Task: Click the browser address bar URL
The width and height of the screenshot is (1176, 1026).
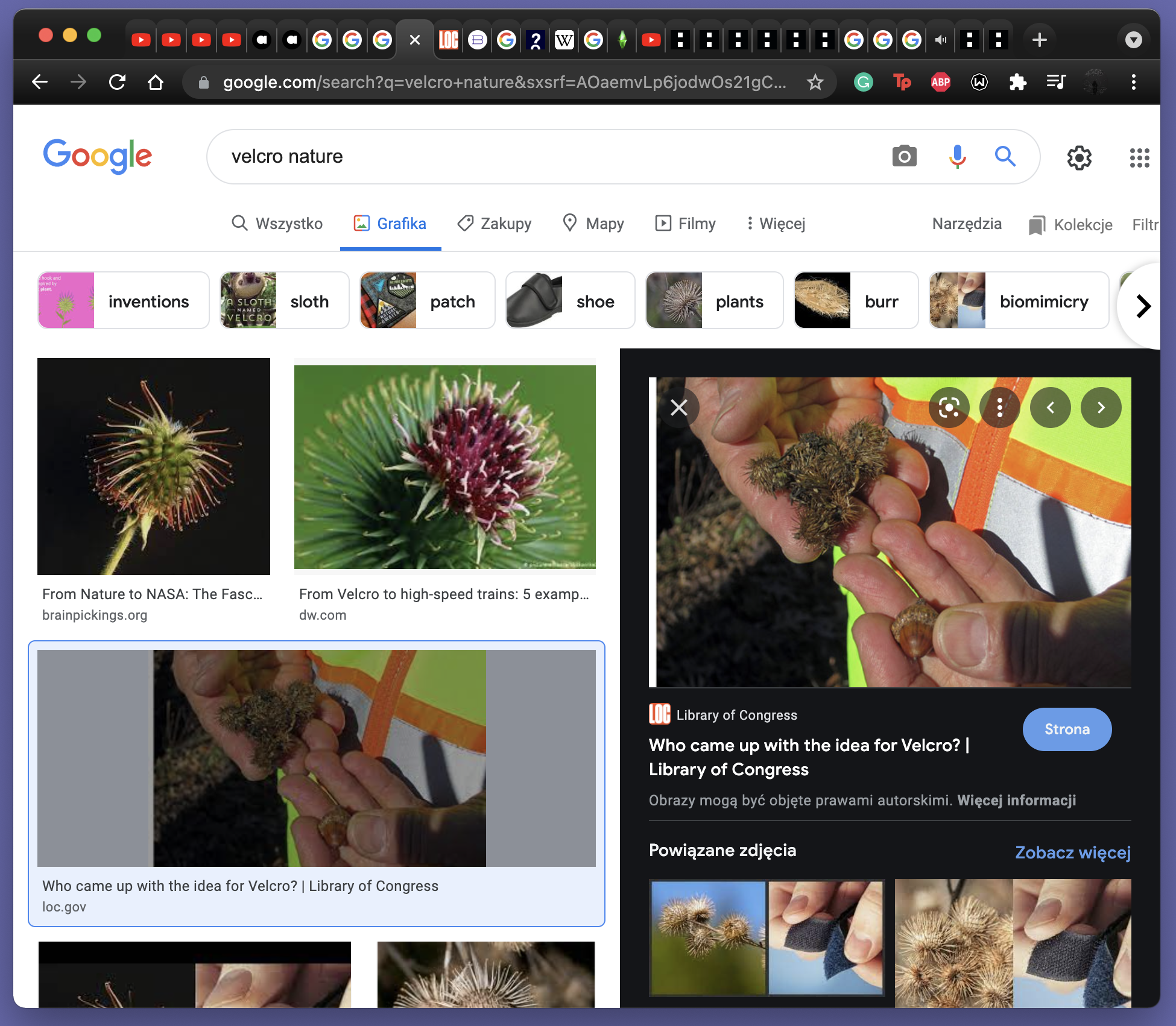Action: 504,81
